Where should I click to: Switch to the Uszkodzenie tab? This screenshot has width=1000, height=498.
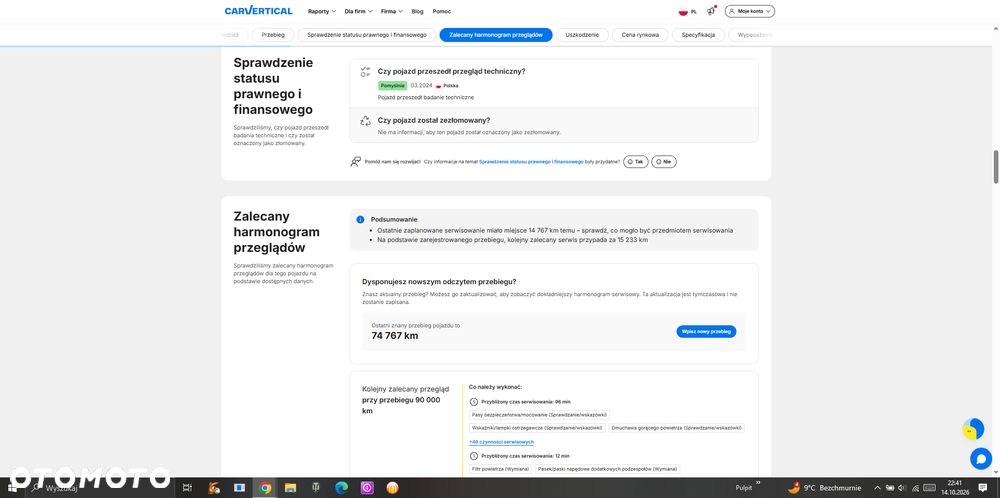pyautogui.click(x=582, y=35)
